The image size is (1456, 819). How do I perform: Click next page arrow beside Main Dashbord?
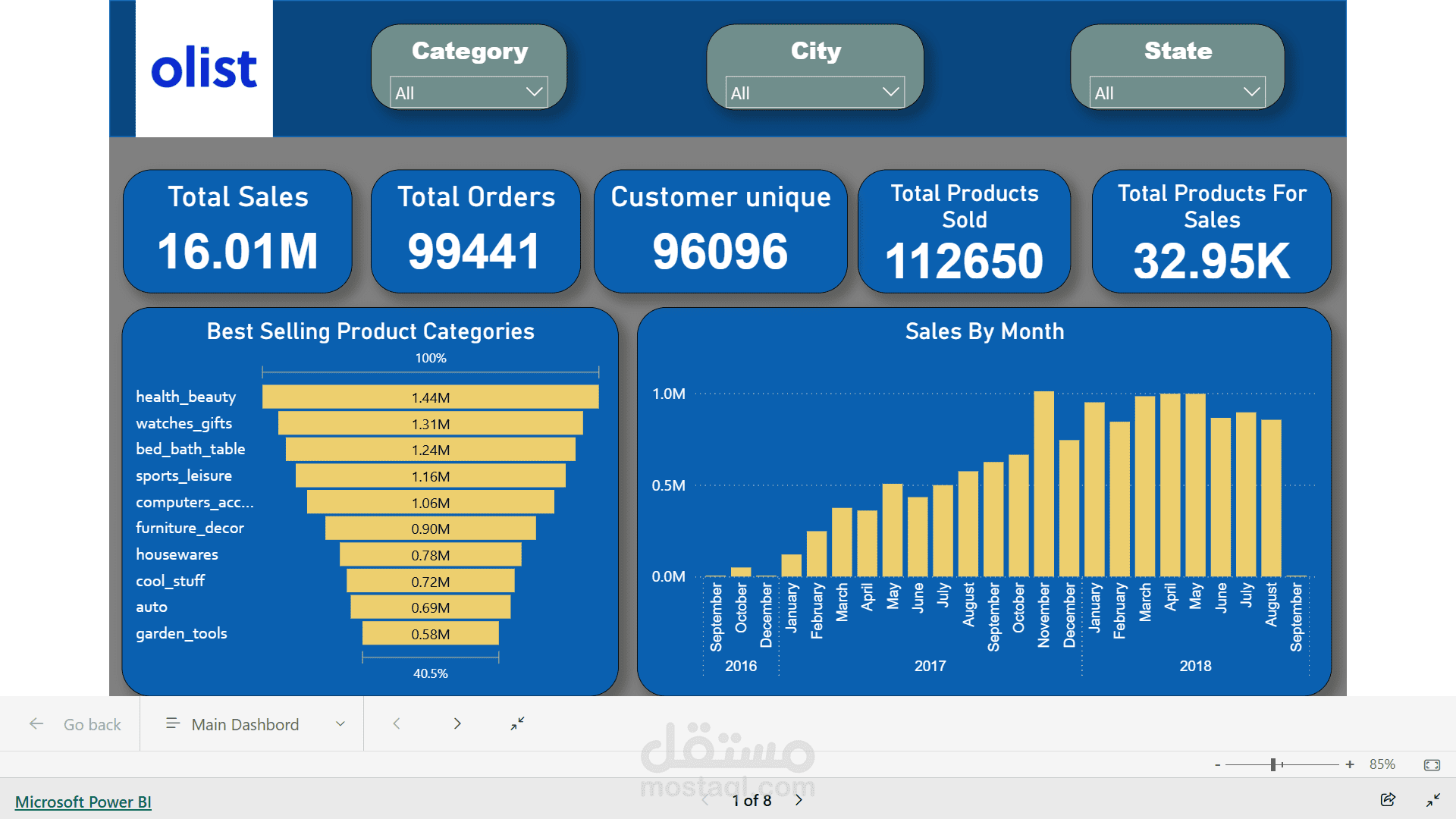[x=457, y=723]
